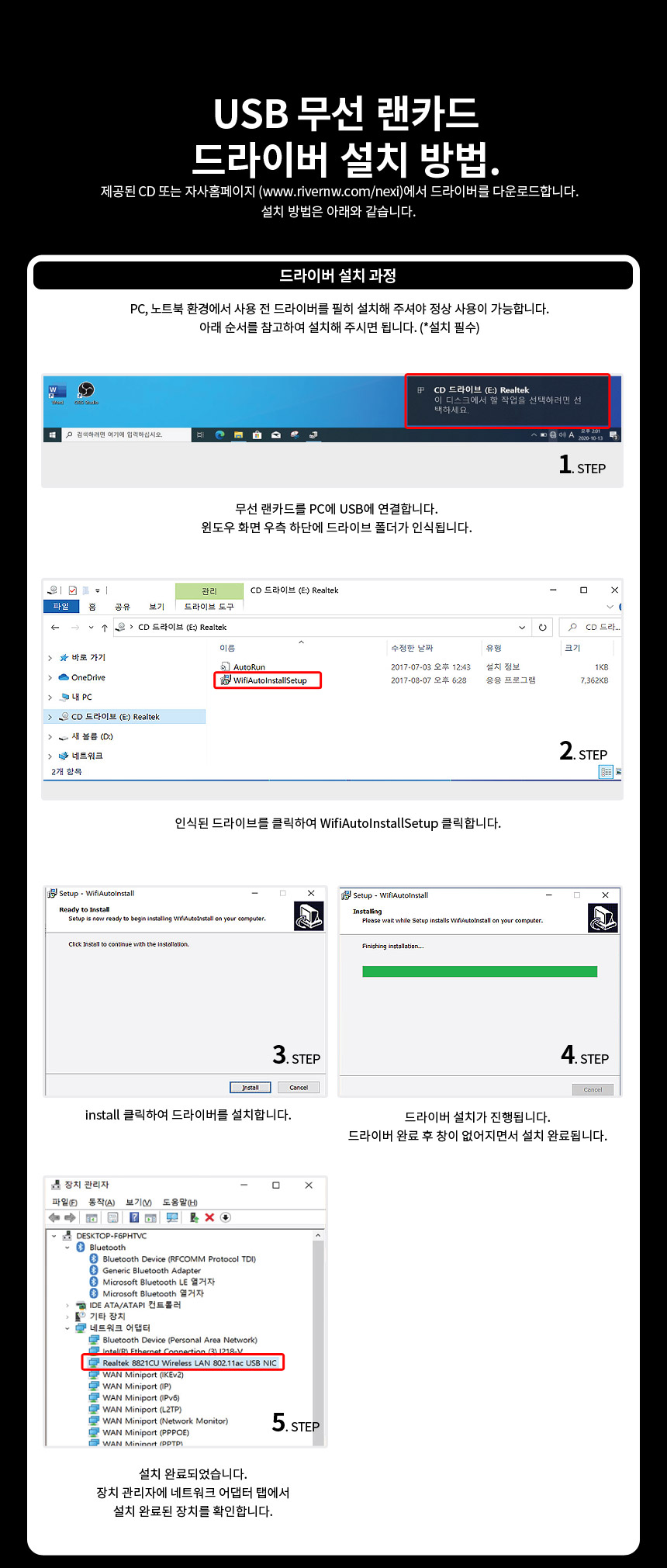Click the Device Manager help toolbar icon

pyautogui.click(x=134, y=1217)
